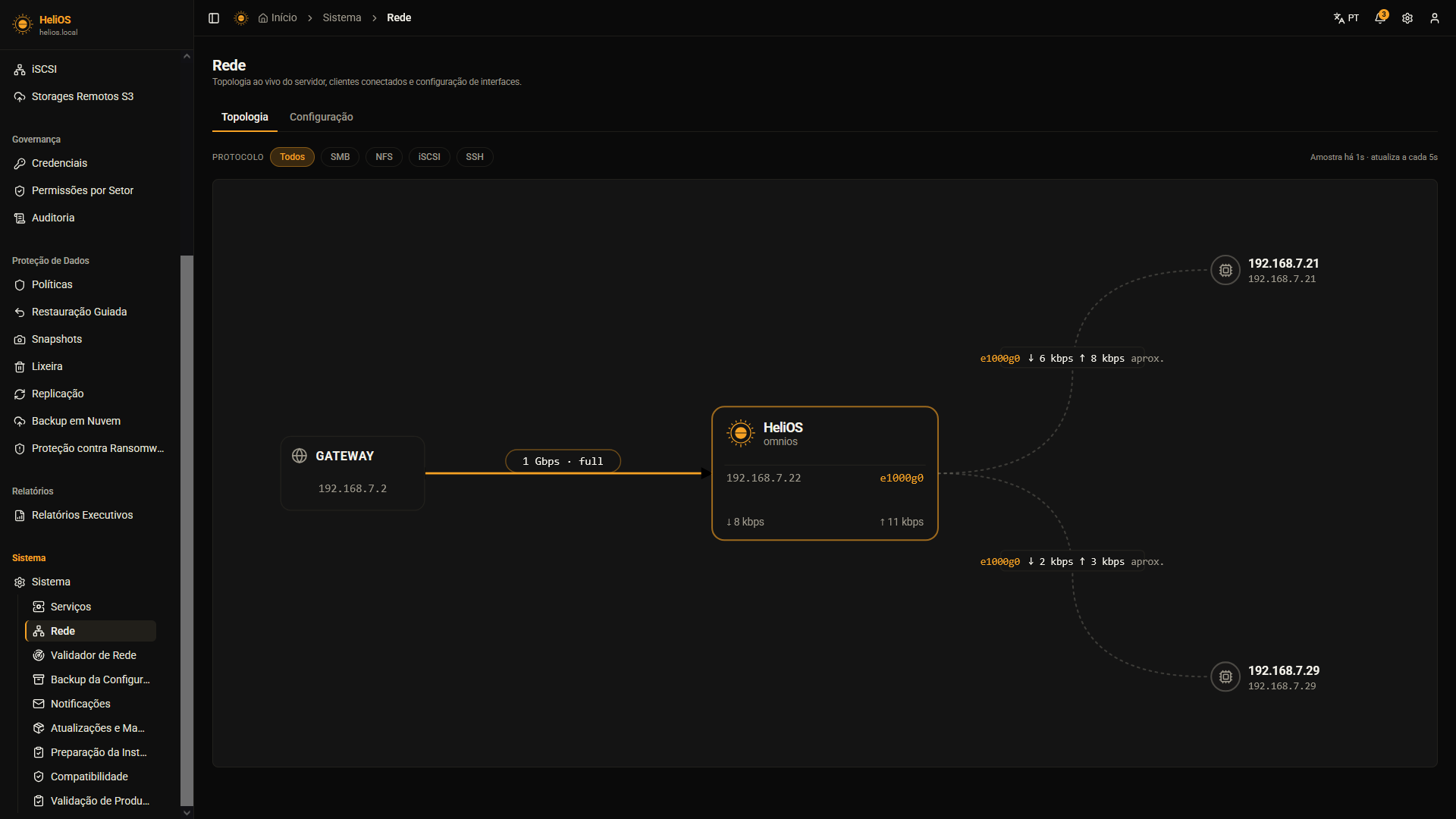Open the settings gear in top bar
The image size is (1456, 819).
tap(1407, 18)
